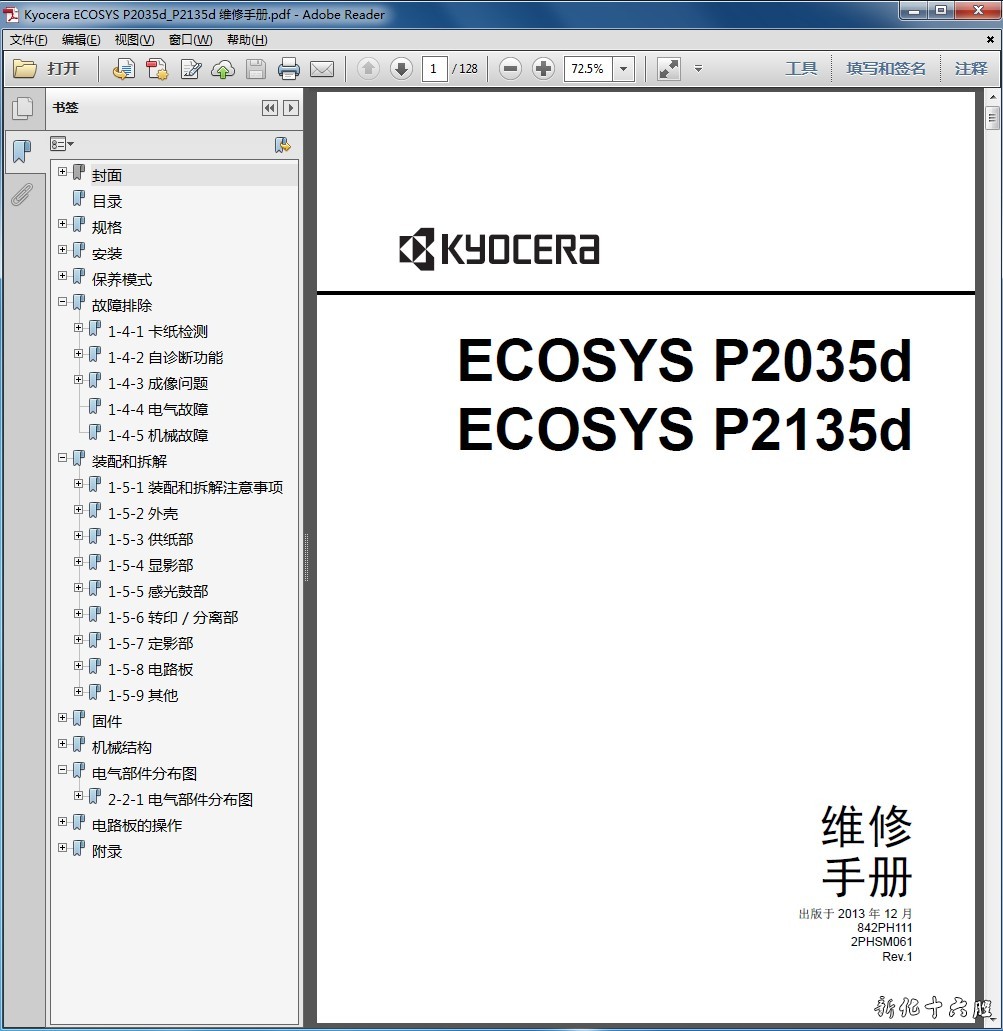The height and width of the screenshot is (1031, 1003).
Task: Select the 1-4-4 电气故障 bookmark
Action: tap(158, 409)
